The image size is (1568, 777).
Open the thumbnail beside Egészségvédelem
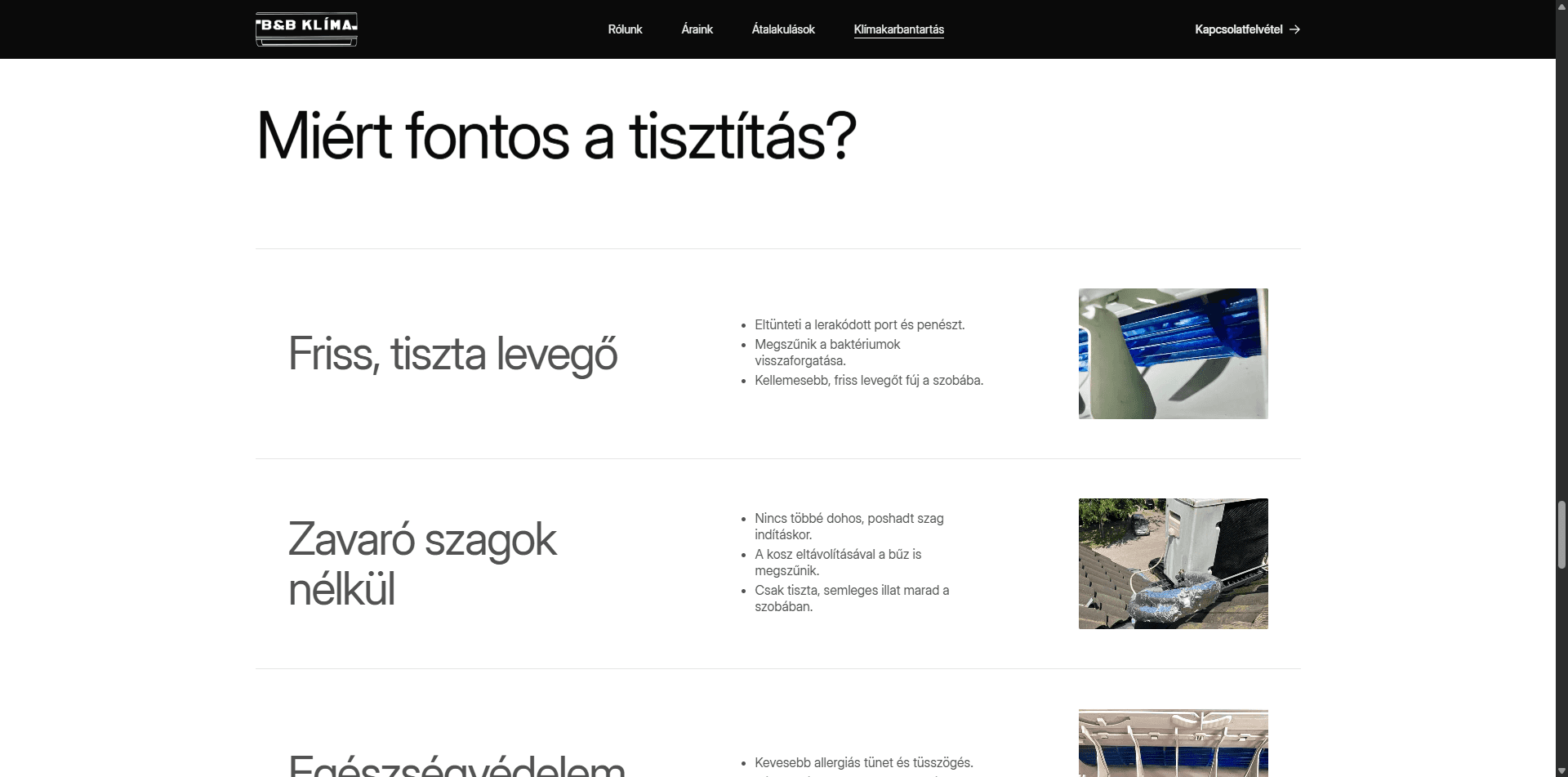pos(1173,743)
